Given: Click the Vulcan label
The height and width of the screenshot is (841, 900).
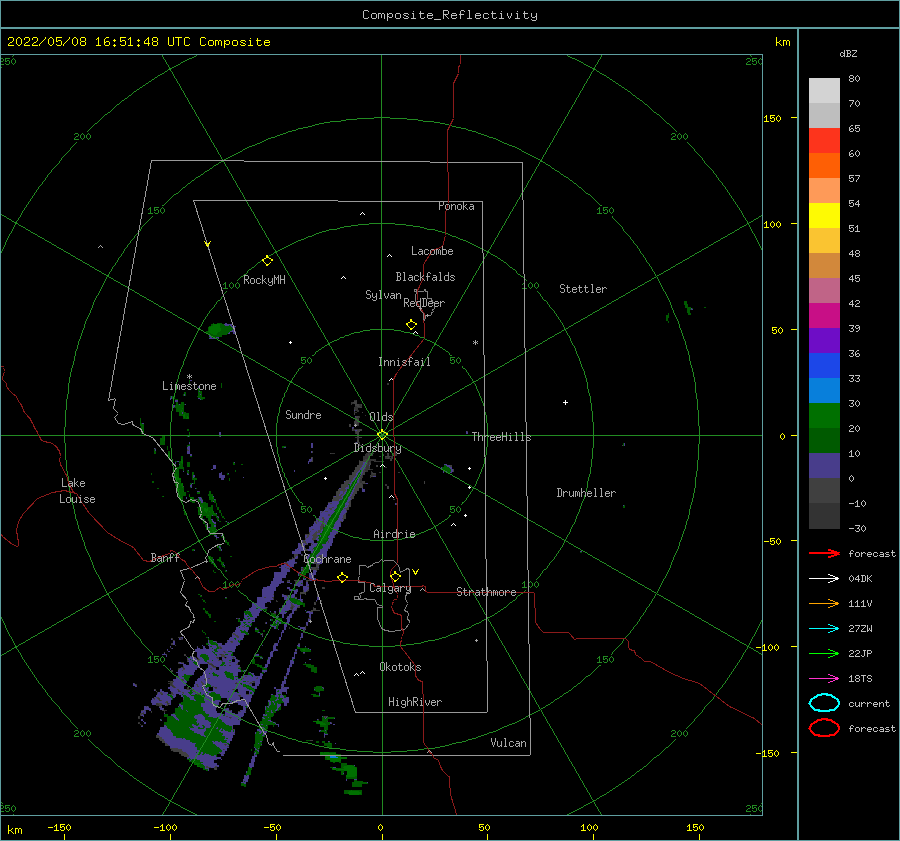Looking at the screenshot, I should point(508,743).
